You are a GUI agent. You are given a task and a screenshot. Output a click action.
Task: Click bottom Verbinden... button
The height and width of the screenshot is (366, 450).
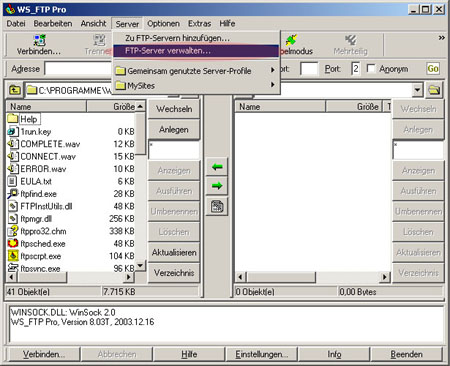tap(44, 354)
